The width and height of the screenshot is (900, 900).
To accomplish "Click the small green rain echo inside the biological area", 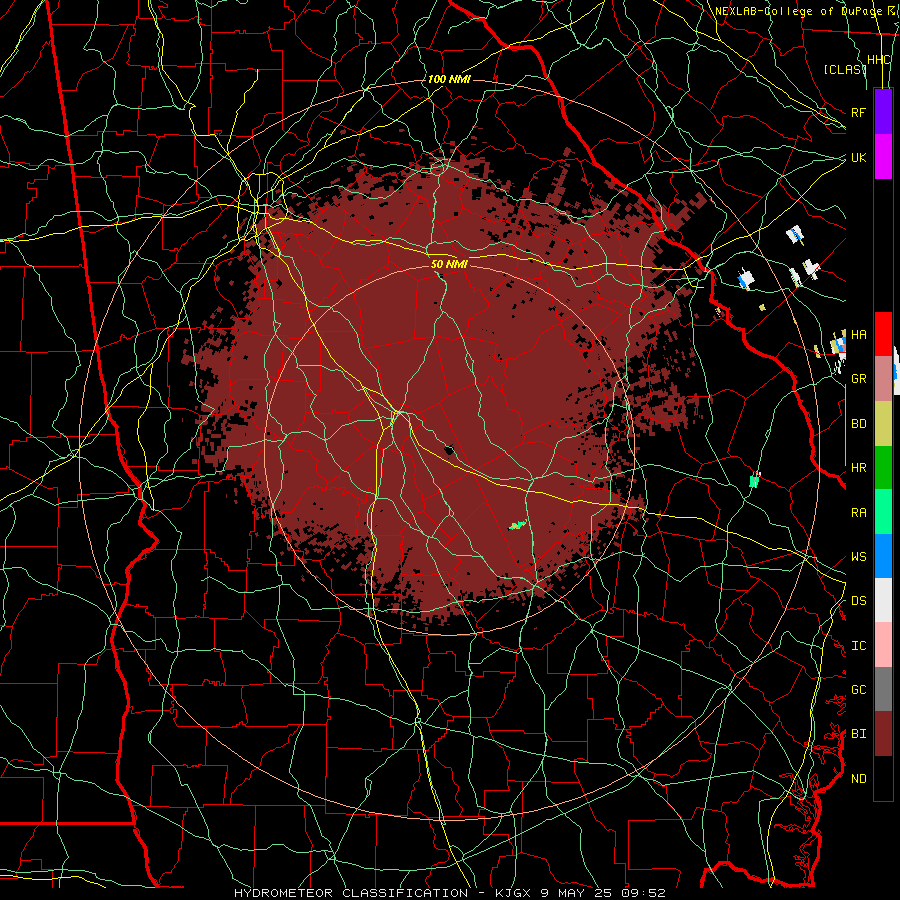I will tap(518, 525).
